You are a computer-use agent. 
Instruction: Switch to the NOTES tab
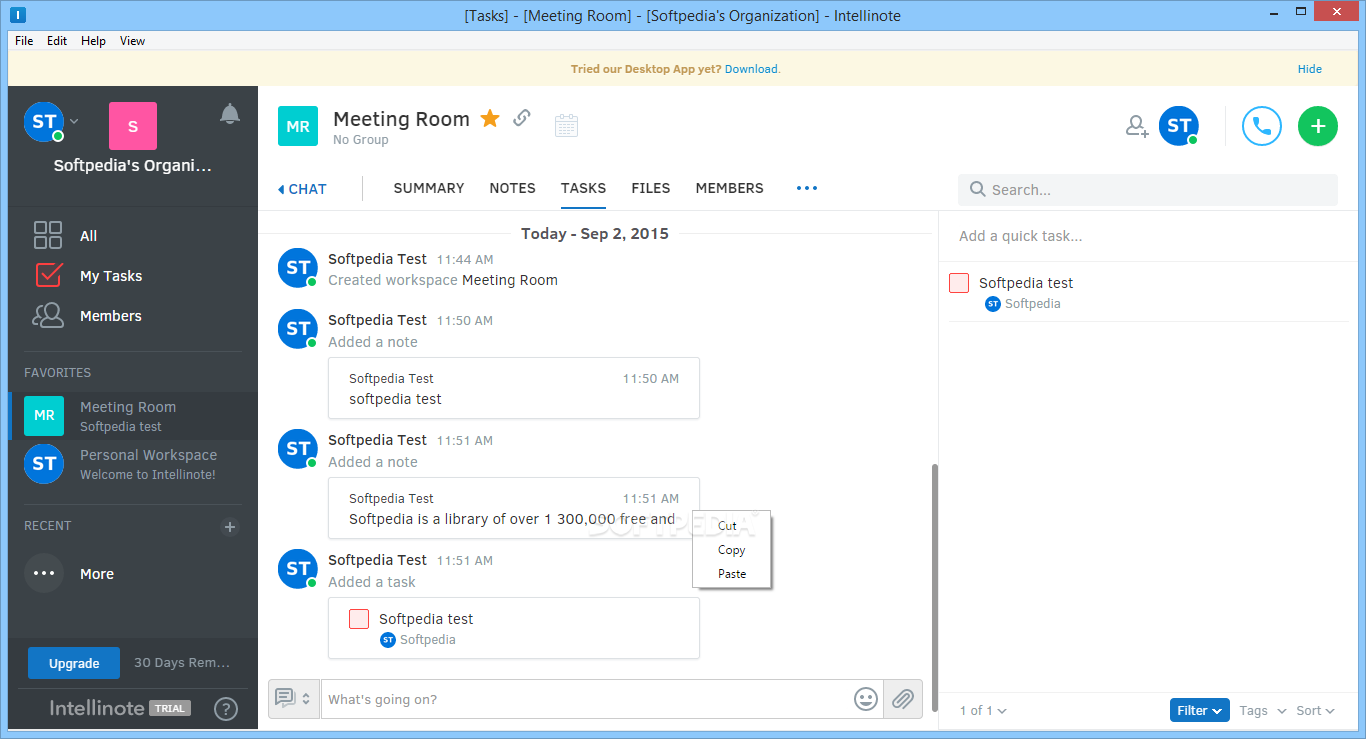point(512,188)
